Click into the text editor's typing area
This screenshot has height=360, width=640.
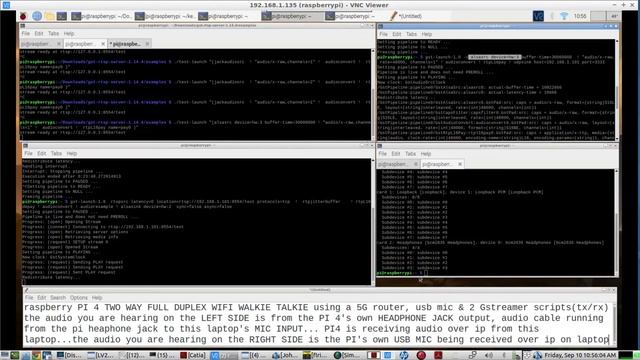click(x=318, y=324)
